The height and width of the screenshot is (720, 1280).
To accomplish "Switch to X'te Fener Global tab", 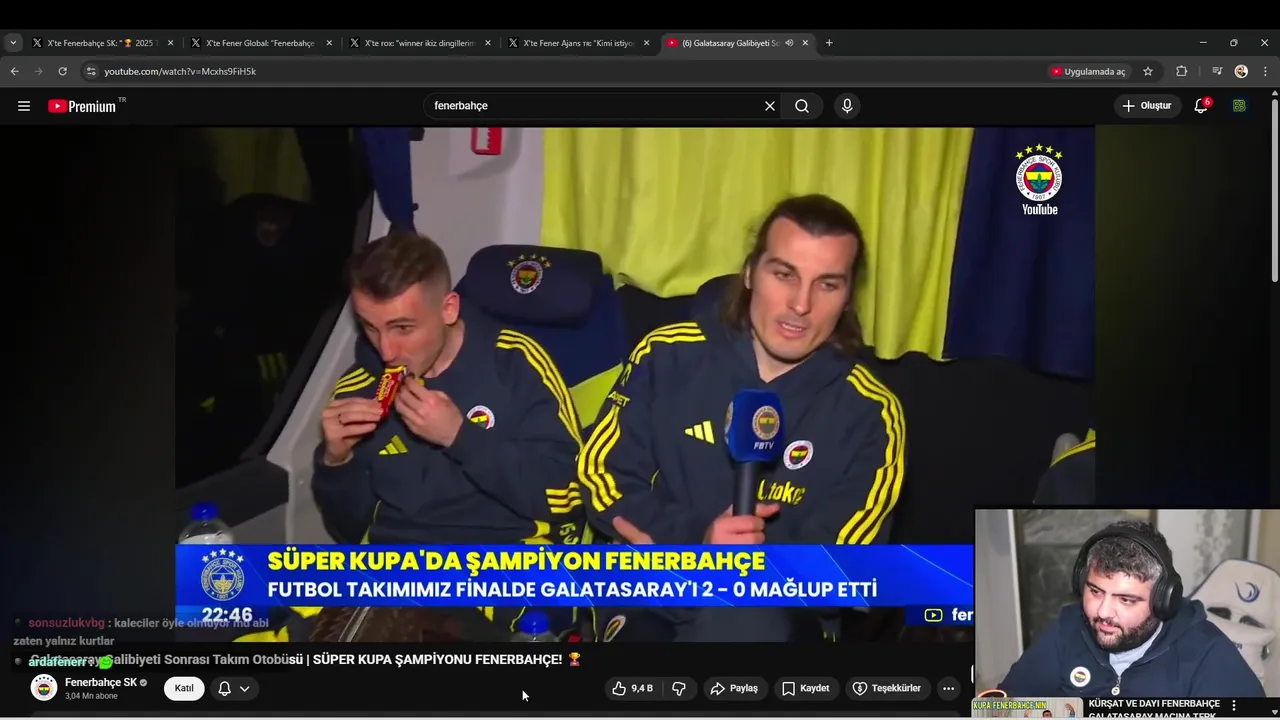I will (x=262, y=43).
